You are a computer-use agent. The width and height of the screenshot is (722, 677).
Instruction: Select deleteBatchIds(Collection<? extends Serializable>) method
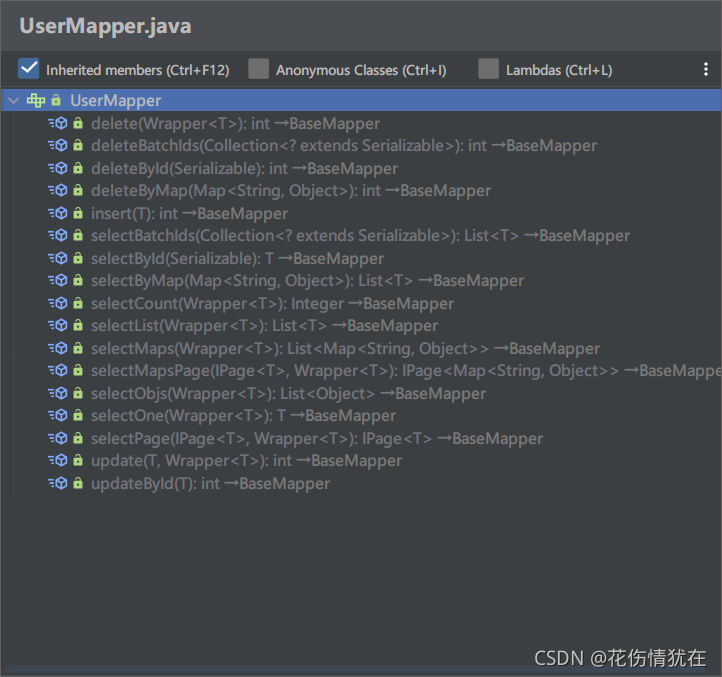coord(344,146)
